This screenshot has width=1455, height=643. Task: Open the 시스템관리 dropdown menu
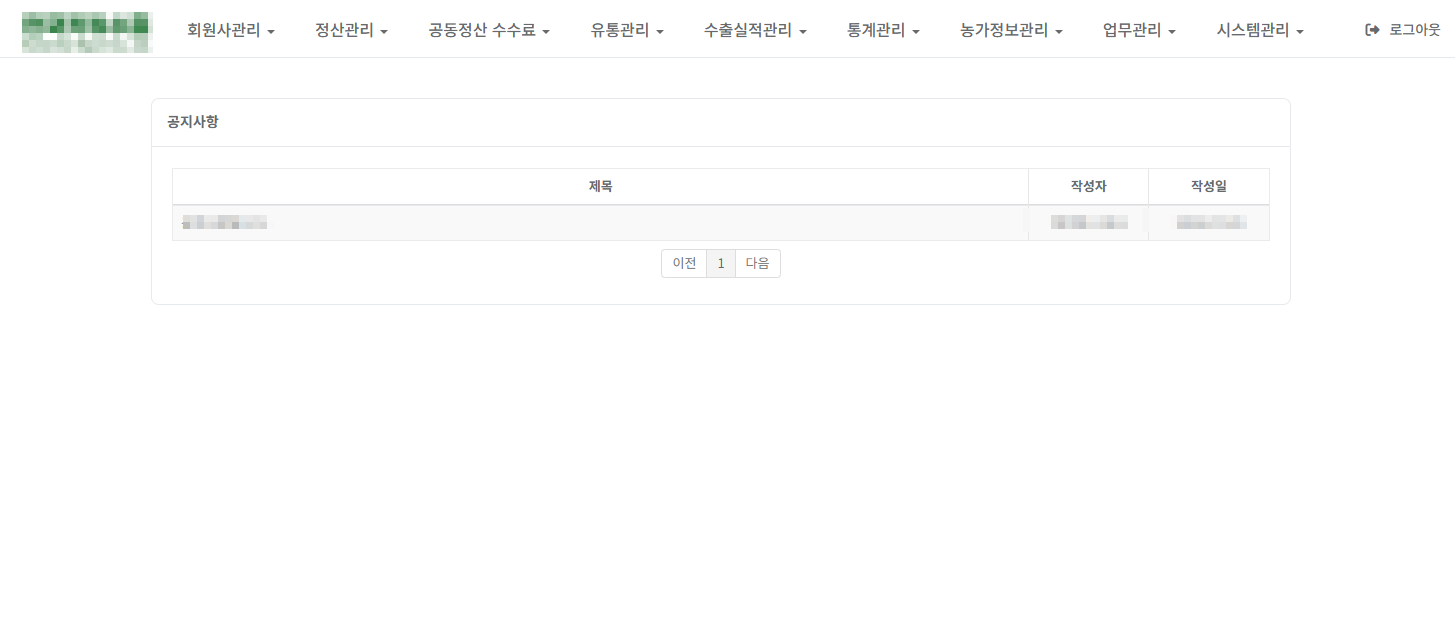pos(1260,31)
